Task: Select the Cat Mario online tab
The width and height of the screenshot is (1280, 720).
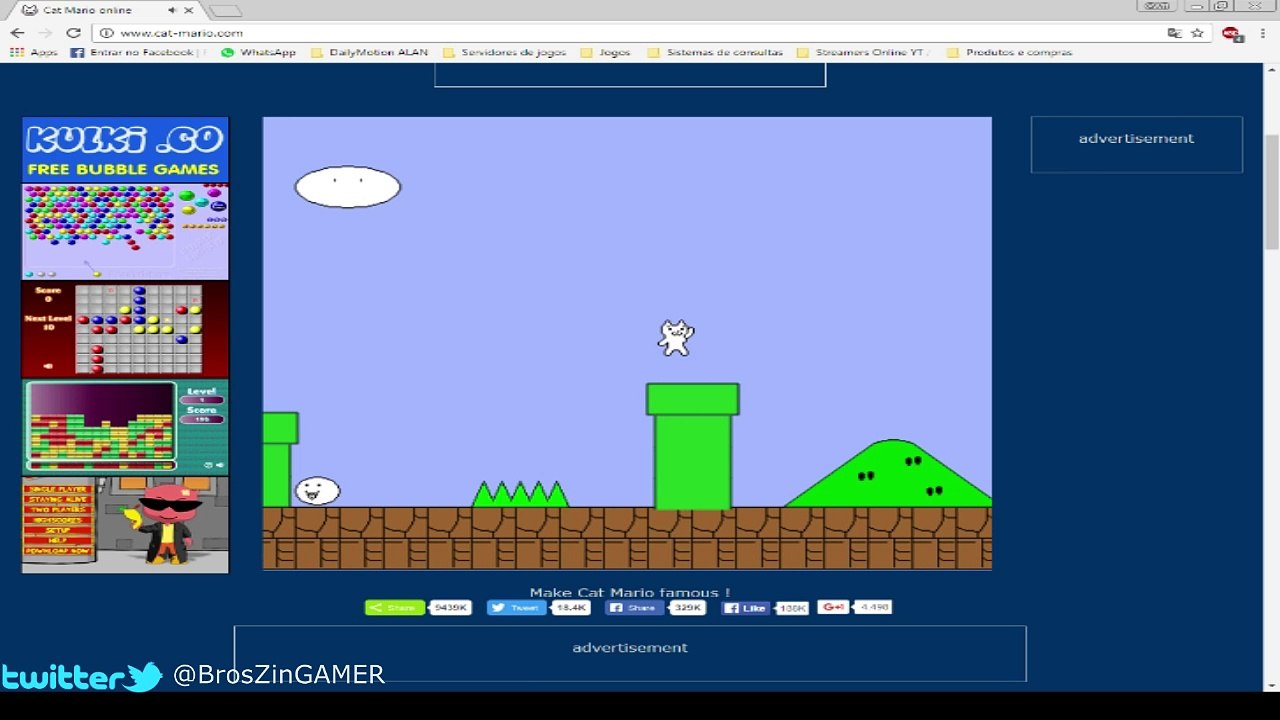Action: (x=107, y=10)
